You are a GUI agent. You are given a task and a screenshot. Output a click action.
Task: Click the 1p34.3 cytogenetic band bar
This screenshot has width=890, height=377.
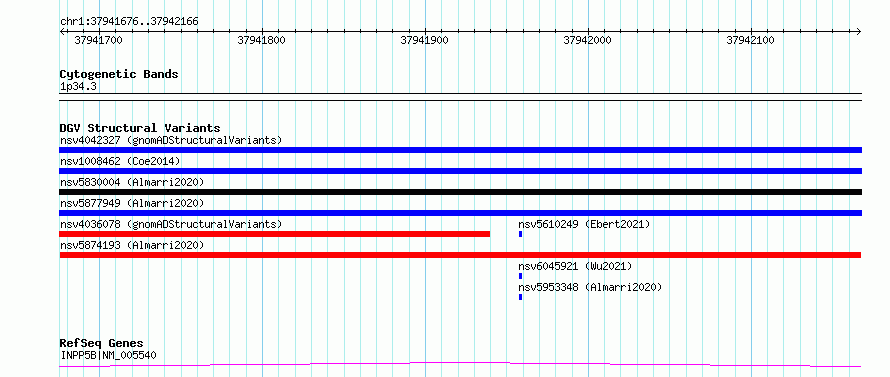pos(460,97)
